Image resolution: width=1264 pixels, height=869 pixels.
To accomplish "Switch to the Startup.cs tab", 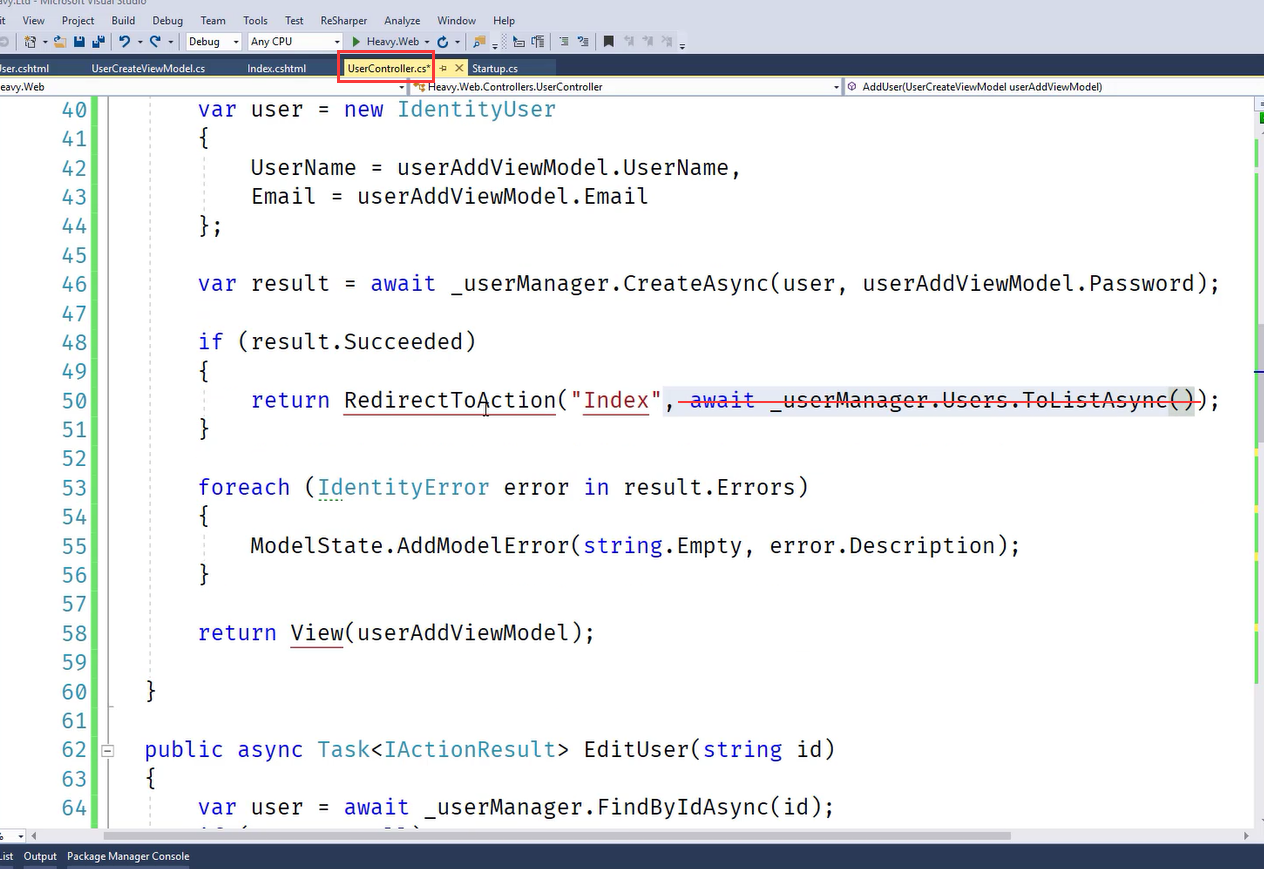I will pos(495,68).
